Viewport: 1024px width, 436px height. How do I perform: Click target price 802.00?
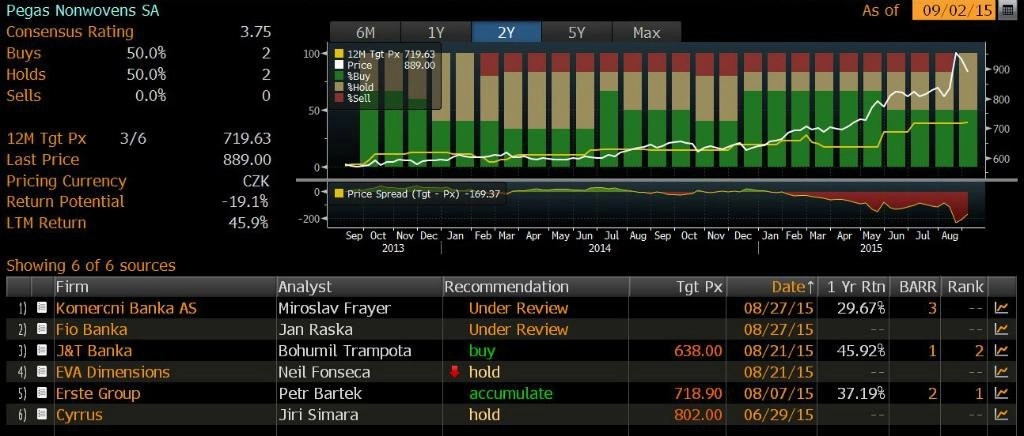699,414
